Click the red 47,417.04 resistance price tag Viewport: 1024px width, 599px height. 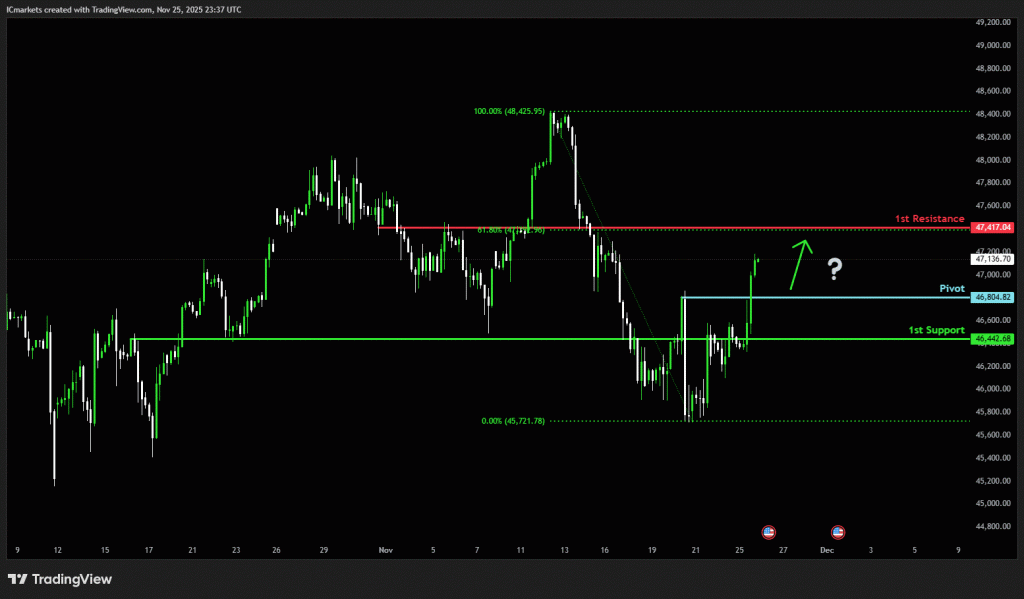pos(991,228)
